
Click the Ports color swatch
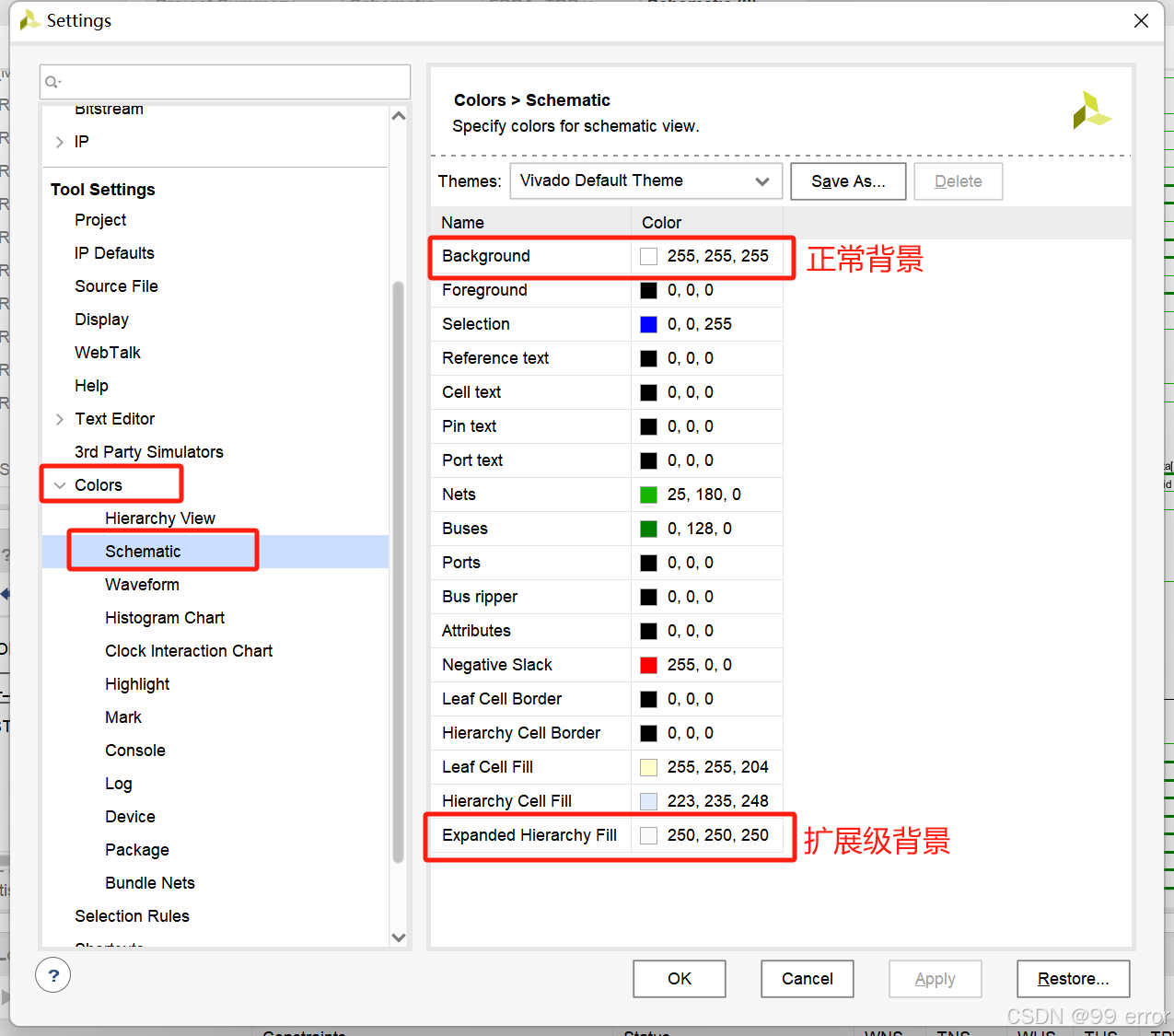[x=649, y=563]
